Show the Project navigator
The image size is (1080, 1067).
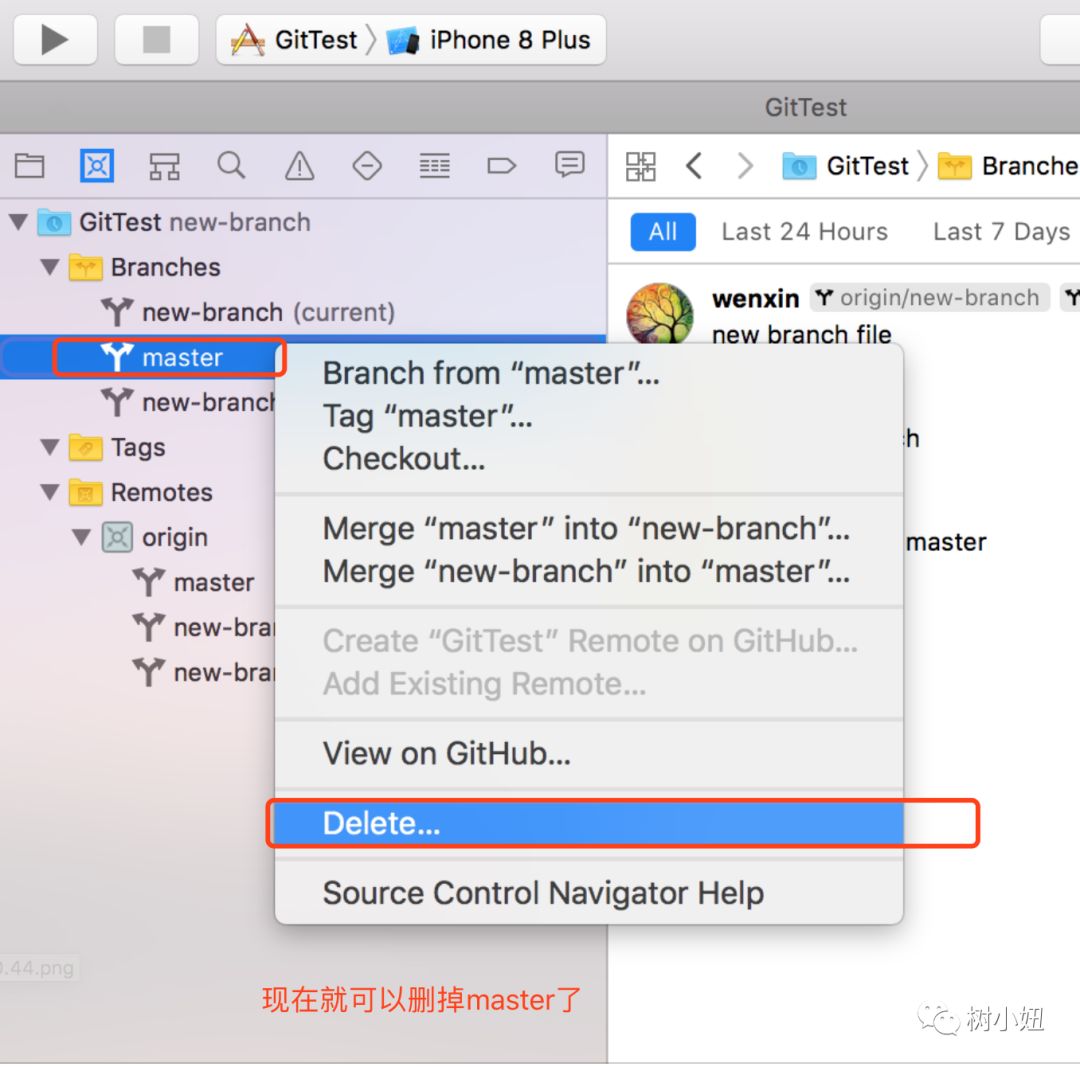coord(30,165)
